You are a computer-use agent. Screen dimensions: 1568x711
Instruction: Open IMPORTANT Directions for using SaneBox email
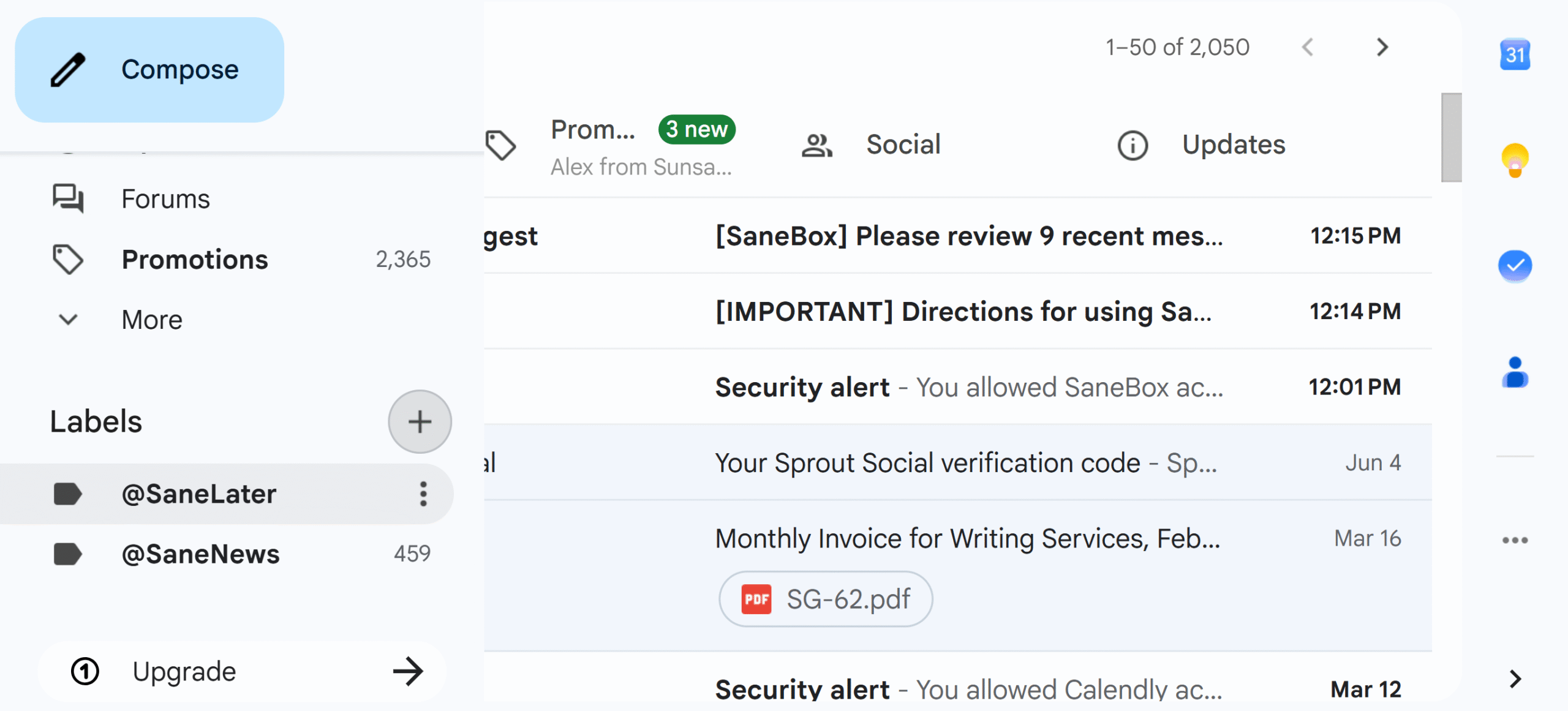click(x=958, y=311)
